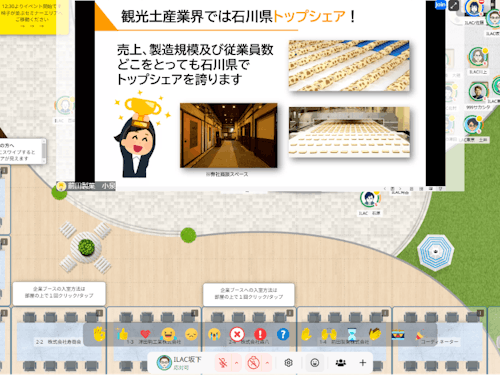This screenshot has height=375, width=500.
Task: Send the loudly crying face emoji
Action: coord(214,334)
